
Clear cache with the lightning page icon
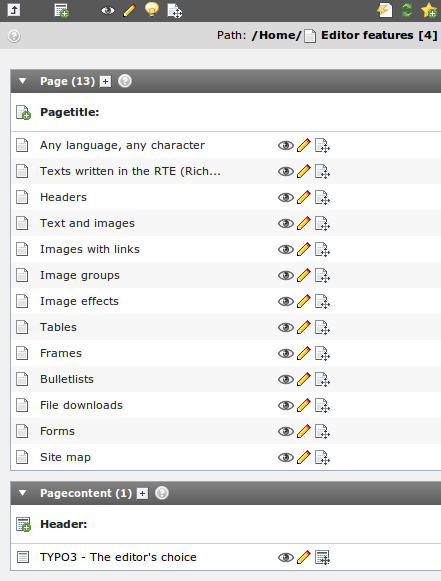(385, 10)
